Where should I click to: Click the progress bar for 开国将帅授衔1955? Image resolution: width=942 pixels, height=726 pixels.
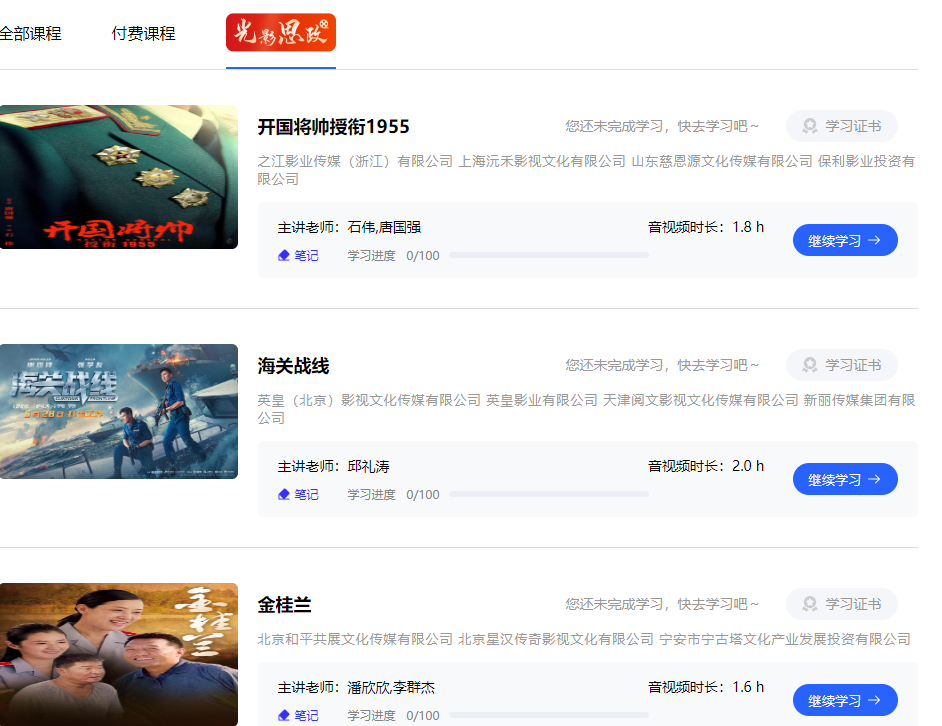(x=548, y=256)
